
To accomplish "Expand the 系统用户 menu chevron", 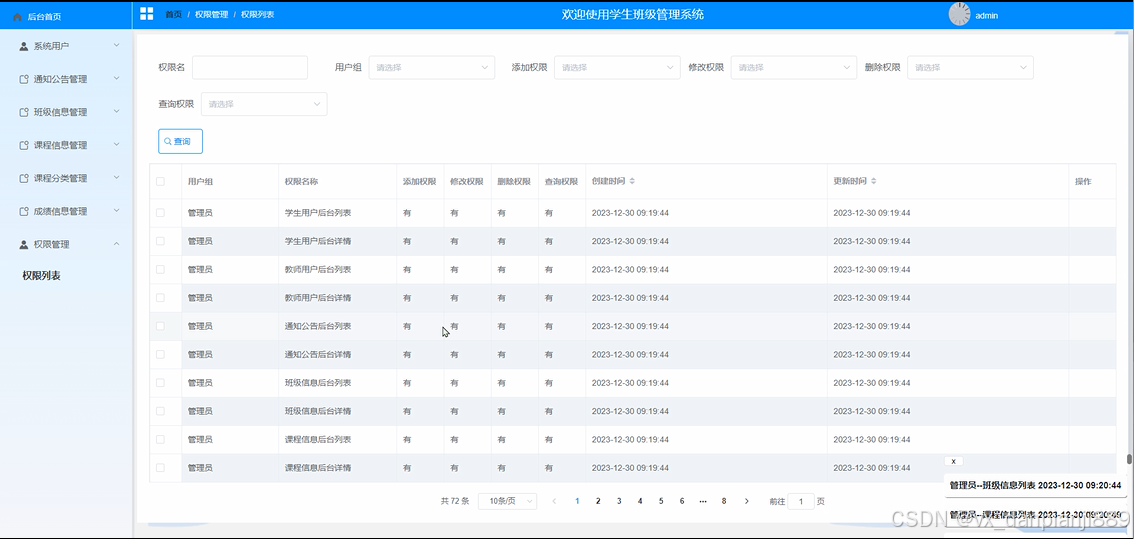I will pyautogui.click(x=116, y=46).
